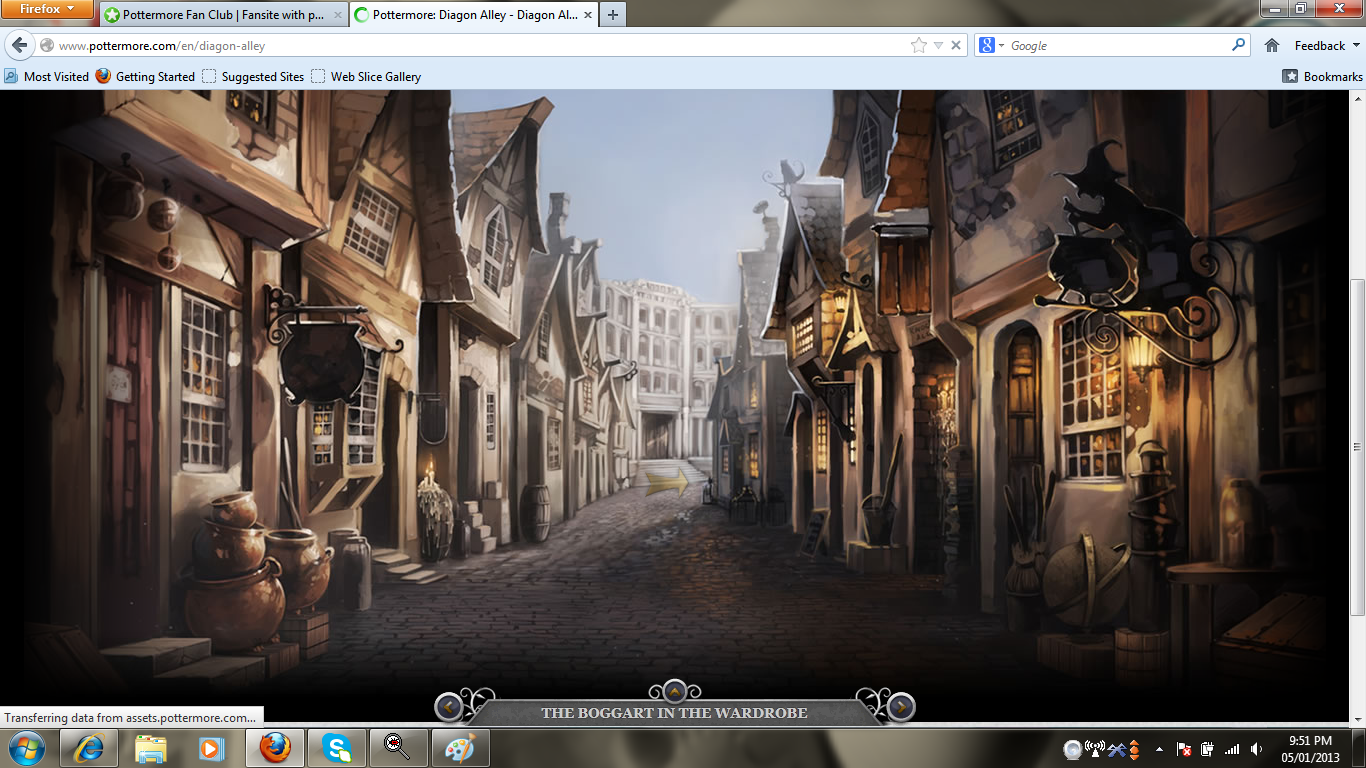Show hidden icons in the system tray
The height and width of the screenshot is (768, 1366).
tap(1160, 748)
